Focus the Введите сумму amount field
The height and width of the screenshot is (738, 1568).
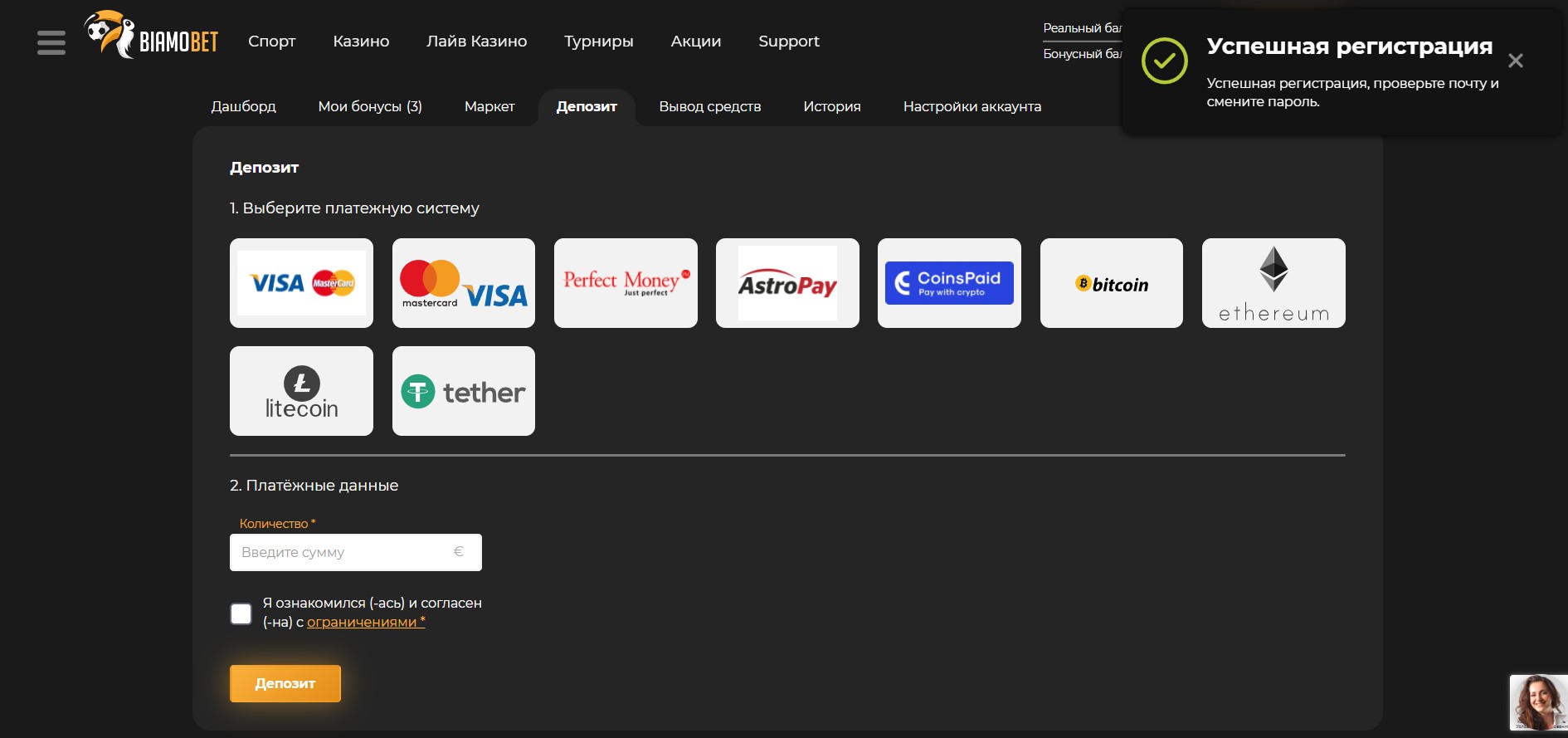pos(355,552)
